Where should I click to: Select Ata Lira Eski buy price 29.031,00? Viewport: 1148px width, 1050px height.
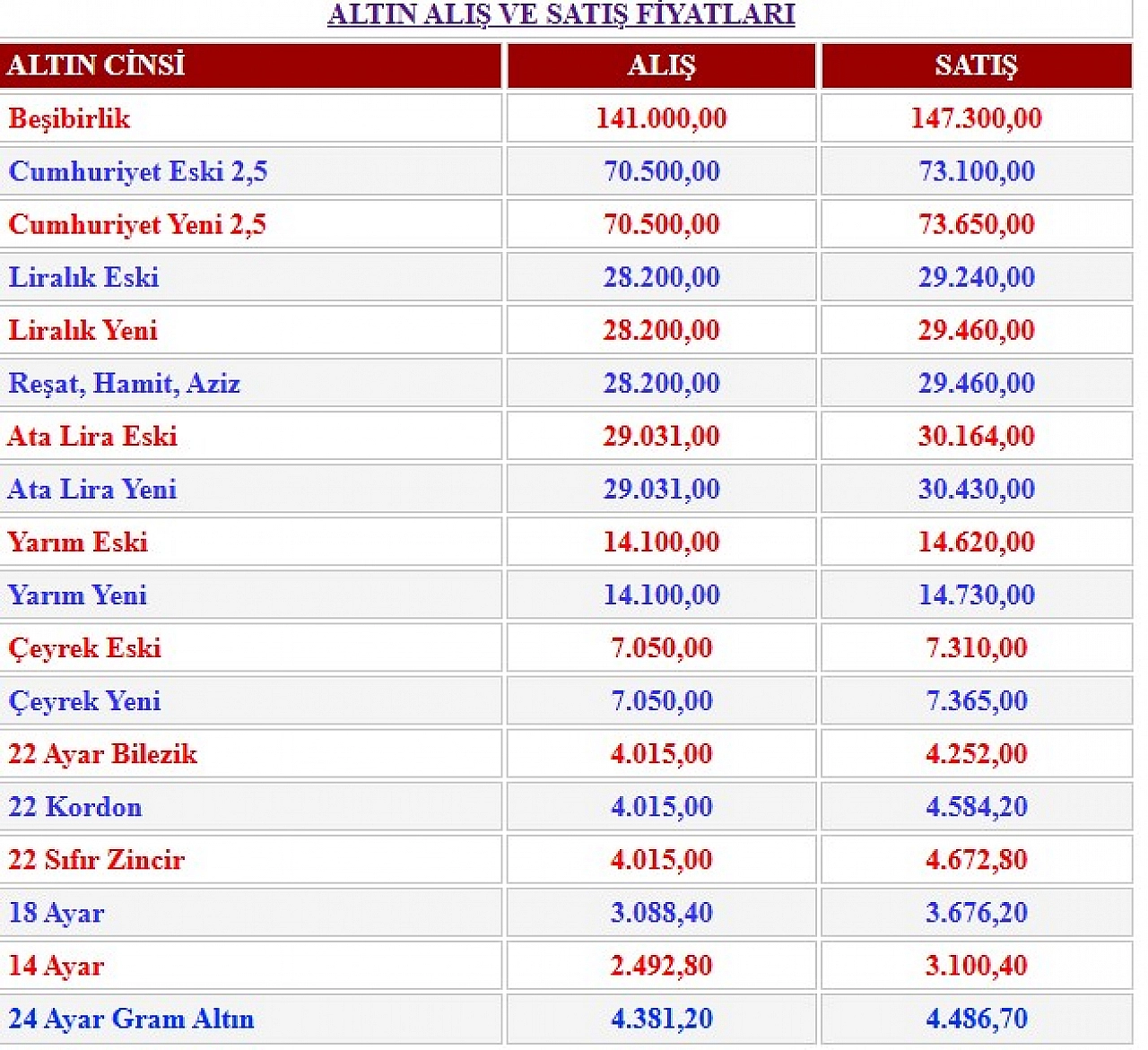[662, 436]
